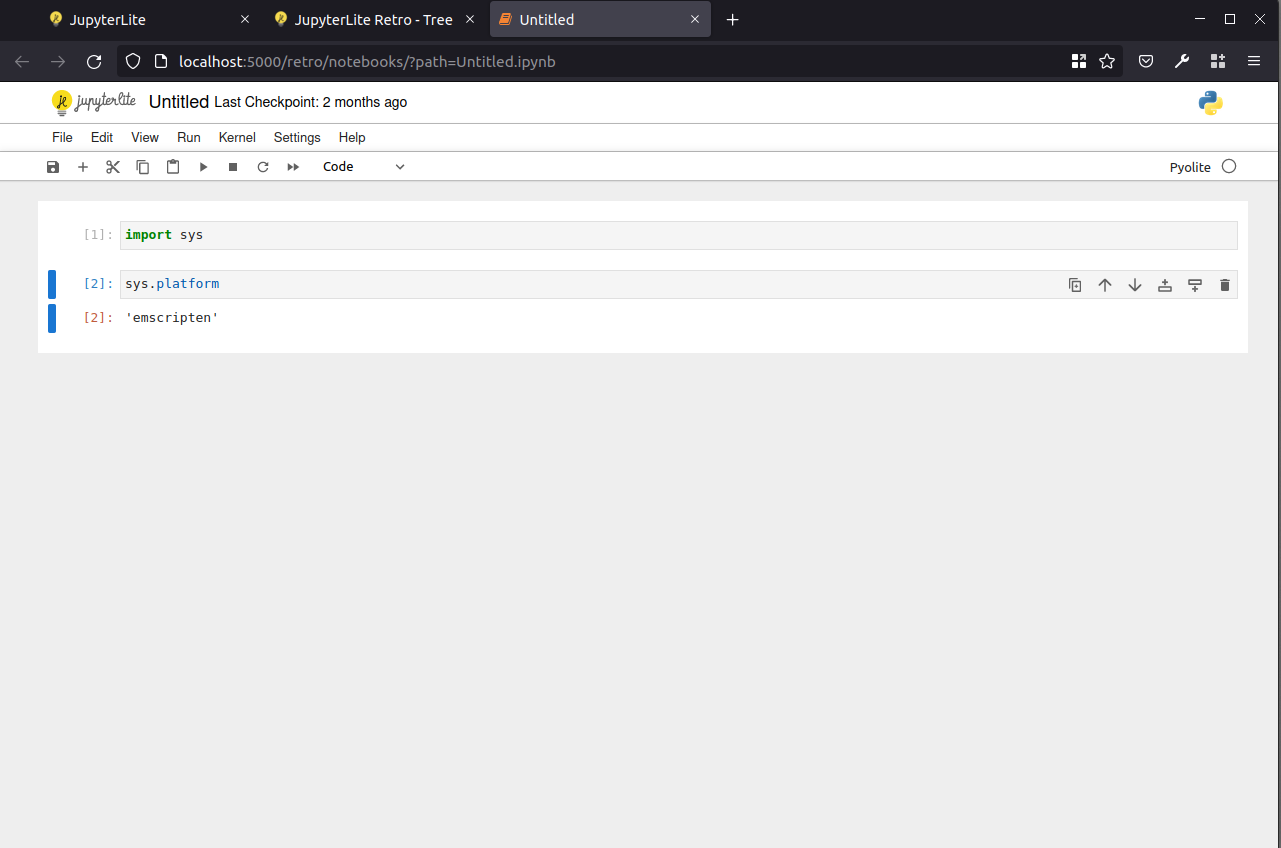
Task: Close the JupyterLite Retro - Tree tab
Action: pos(470,20)
